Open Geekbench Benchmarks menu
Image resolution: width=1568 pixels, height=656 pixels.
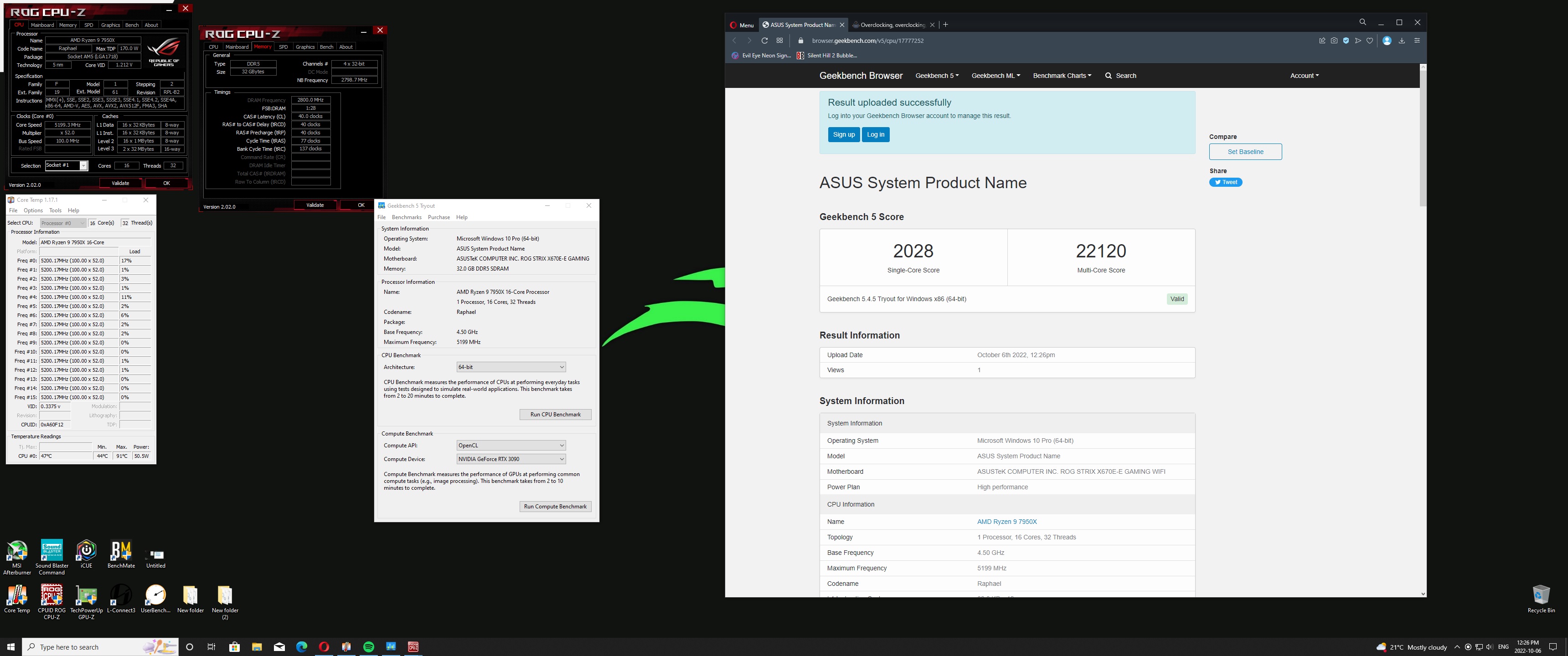(x=407, y=217)
